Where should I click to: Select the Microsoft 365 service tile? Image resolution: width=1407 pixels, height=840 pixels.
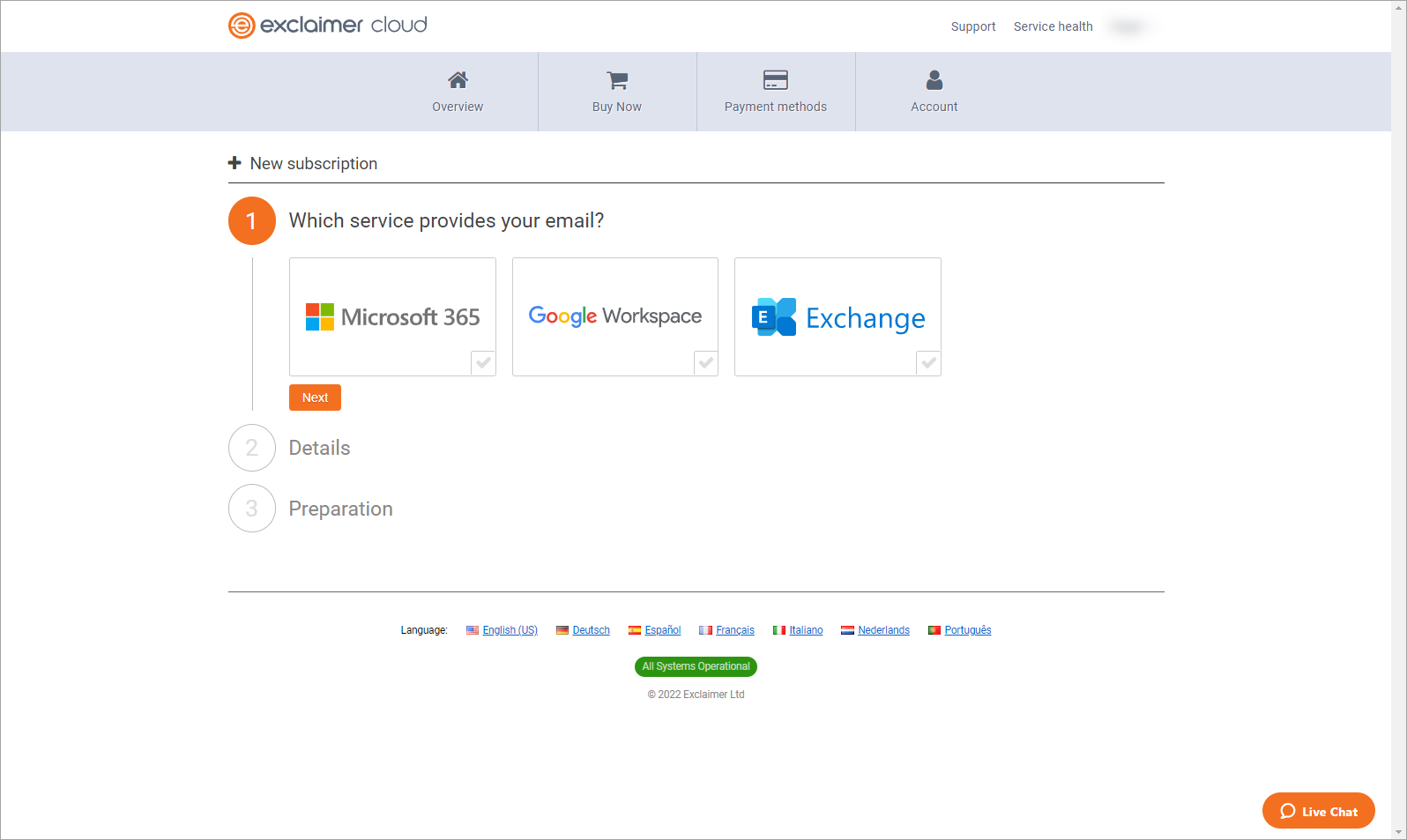(392, 316)
